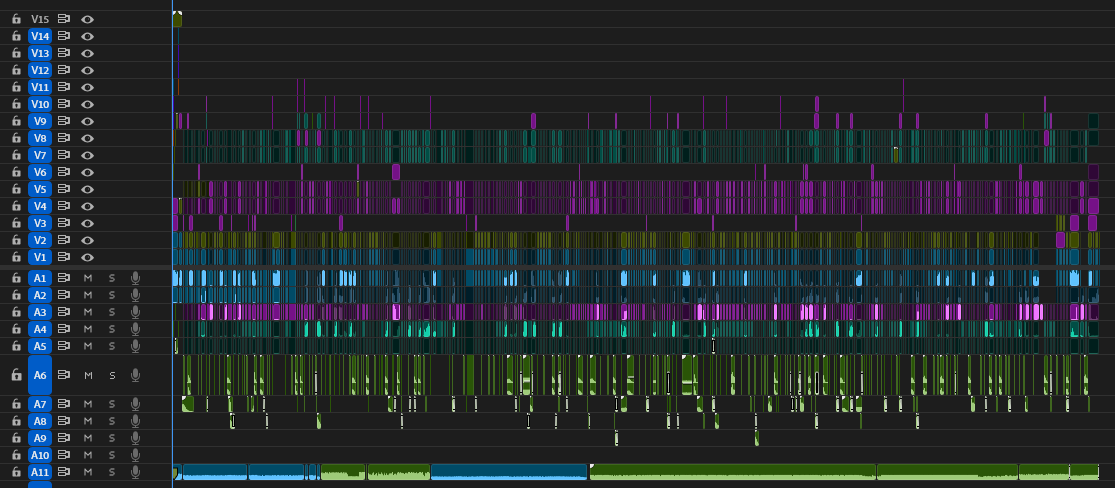Mute audio track A3
Image resolution: width=1115 pixels, height=488 pixels.
(88, 312)
